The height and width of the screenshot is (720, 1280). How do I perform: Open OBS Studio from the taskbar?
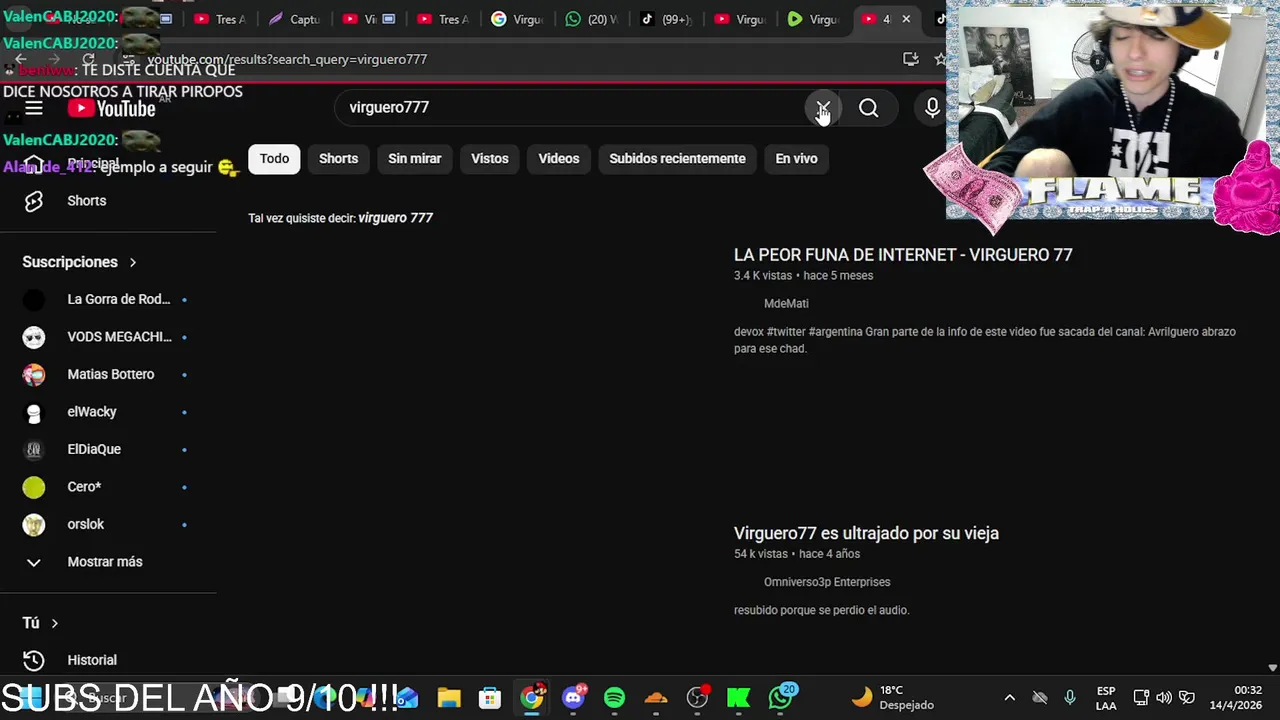697,697
